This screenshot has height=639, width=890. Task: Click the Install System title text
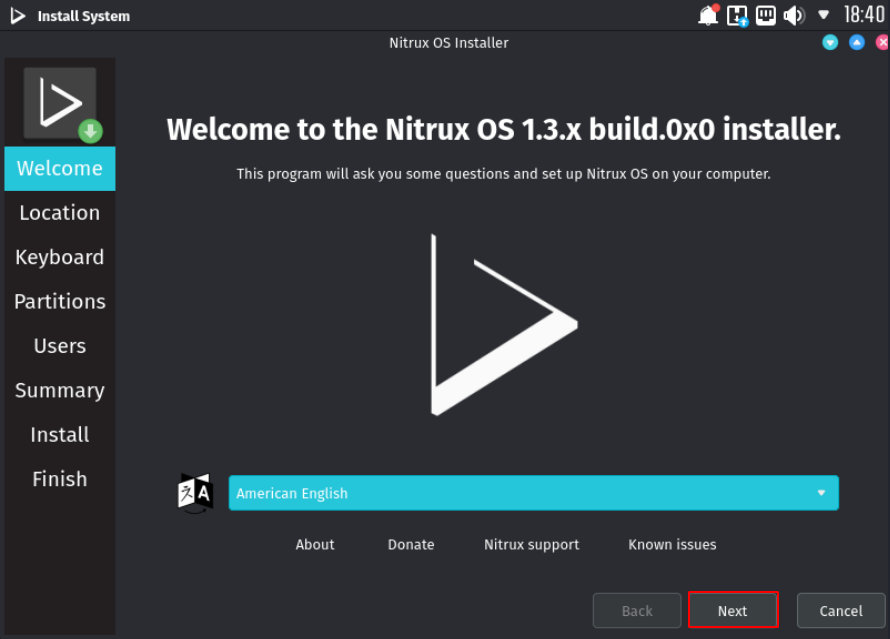pyautogui.click(x=83, y=16)
